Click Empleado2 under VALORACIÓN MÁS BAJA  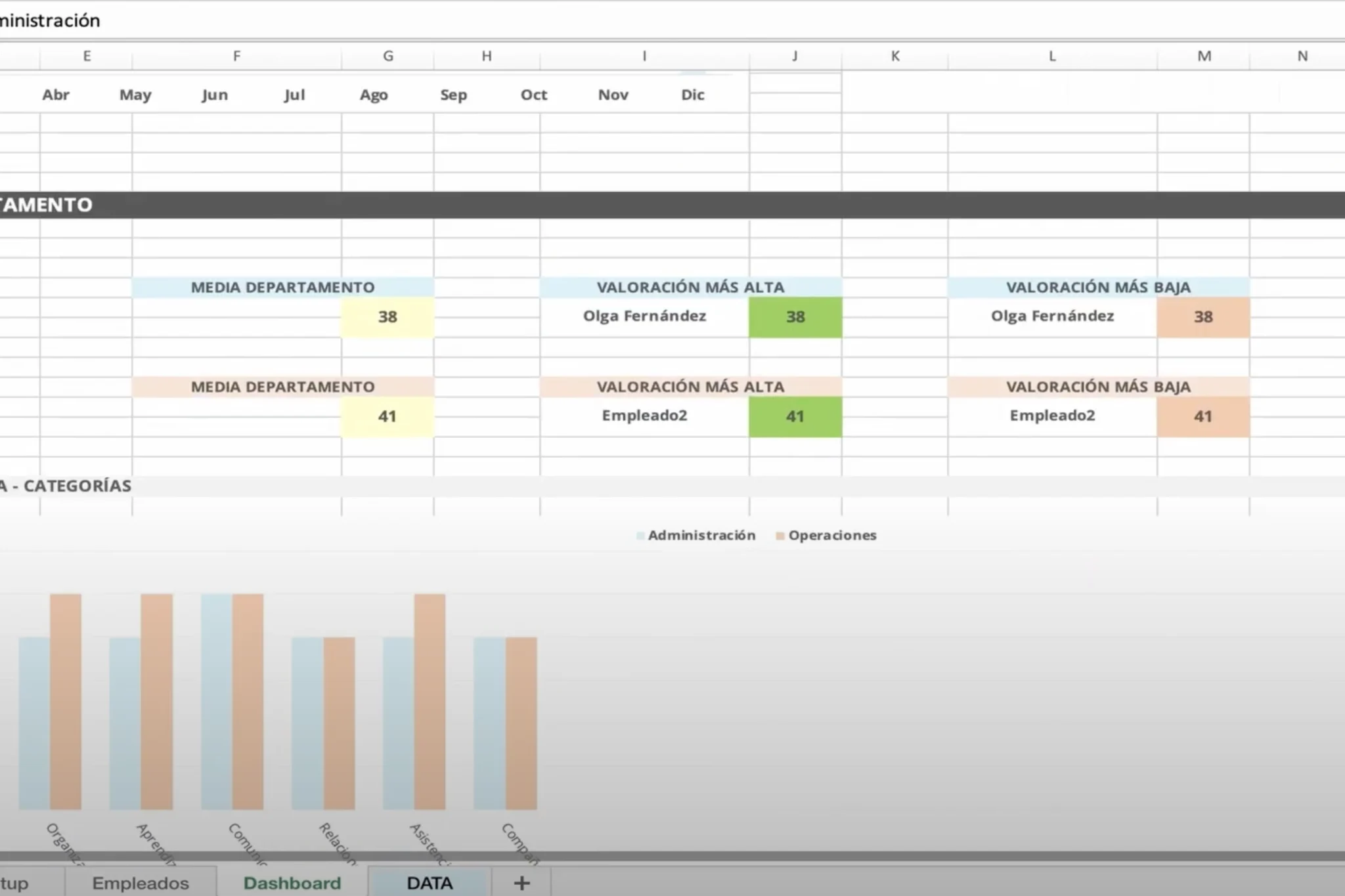pyautogui.click(x=1052, y=416)
